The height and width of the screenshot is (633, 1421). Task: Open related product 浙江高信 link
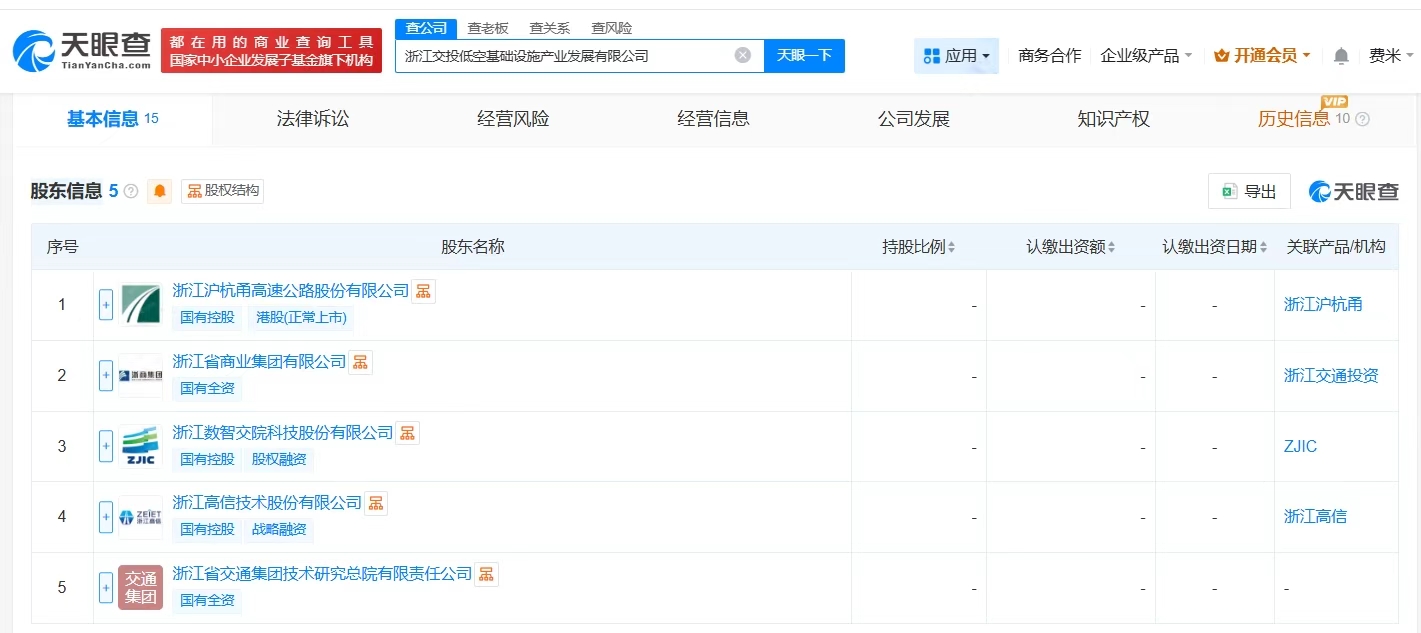[x=1315, y=517]
